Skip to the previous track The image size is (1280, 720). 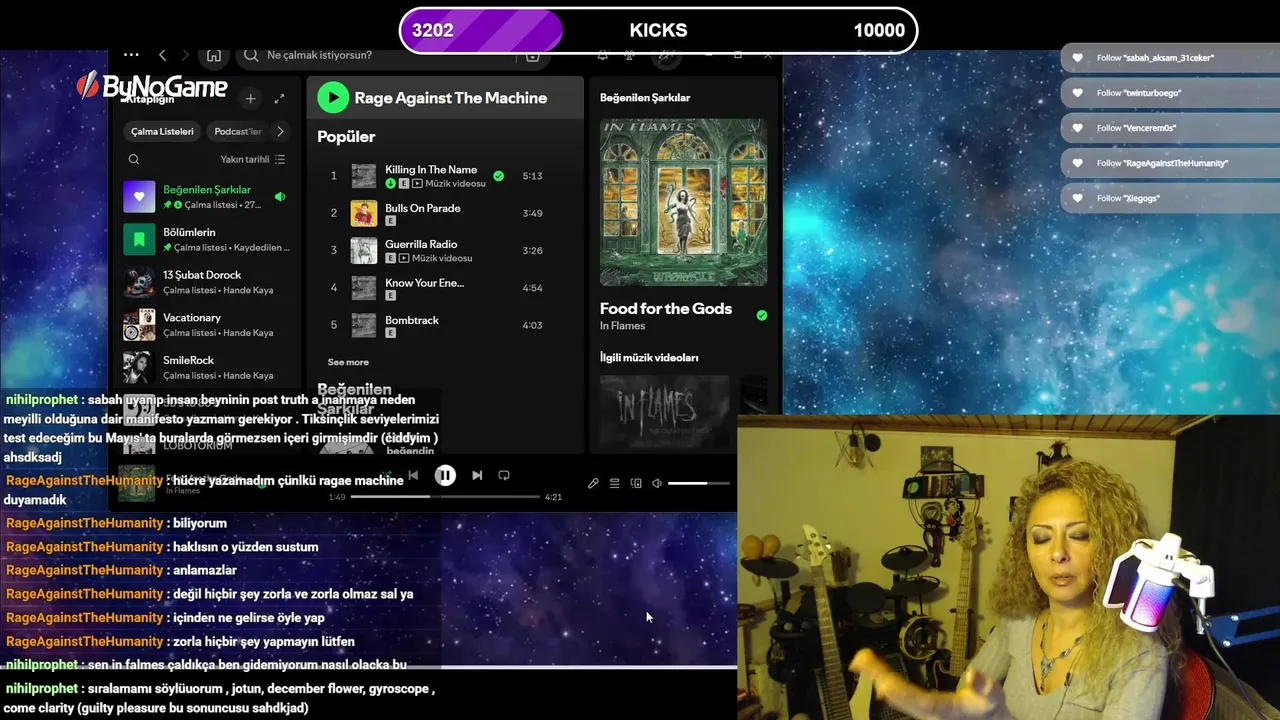[413, 476]
